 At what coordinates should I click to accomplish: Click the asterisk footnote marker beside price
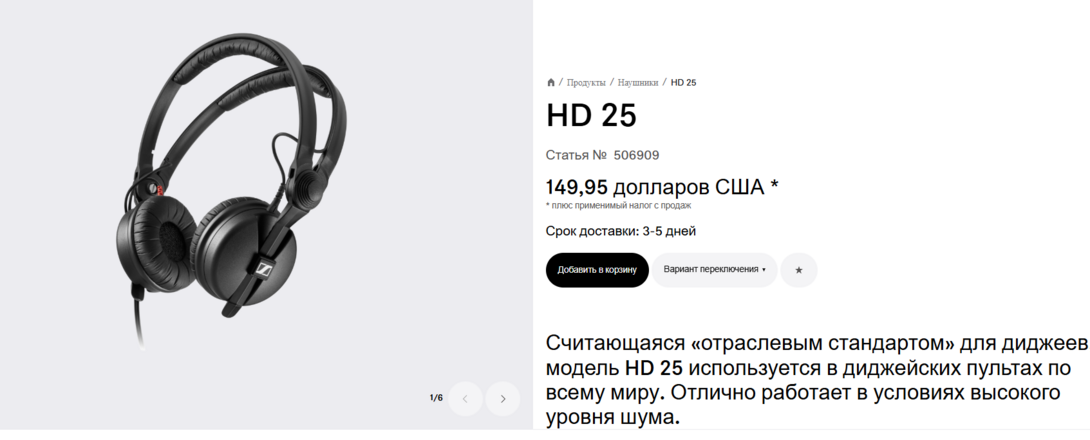774,186
